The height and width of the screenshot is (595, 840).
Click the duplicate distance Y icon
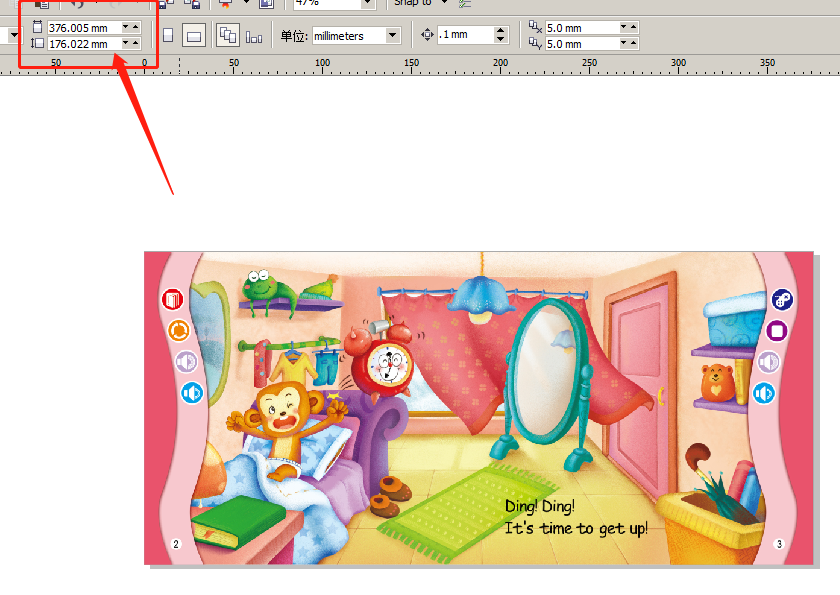(x=535, y=43)
